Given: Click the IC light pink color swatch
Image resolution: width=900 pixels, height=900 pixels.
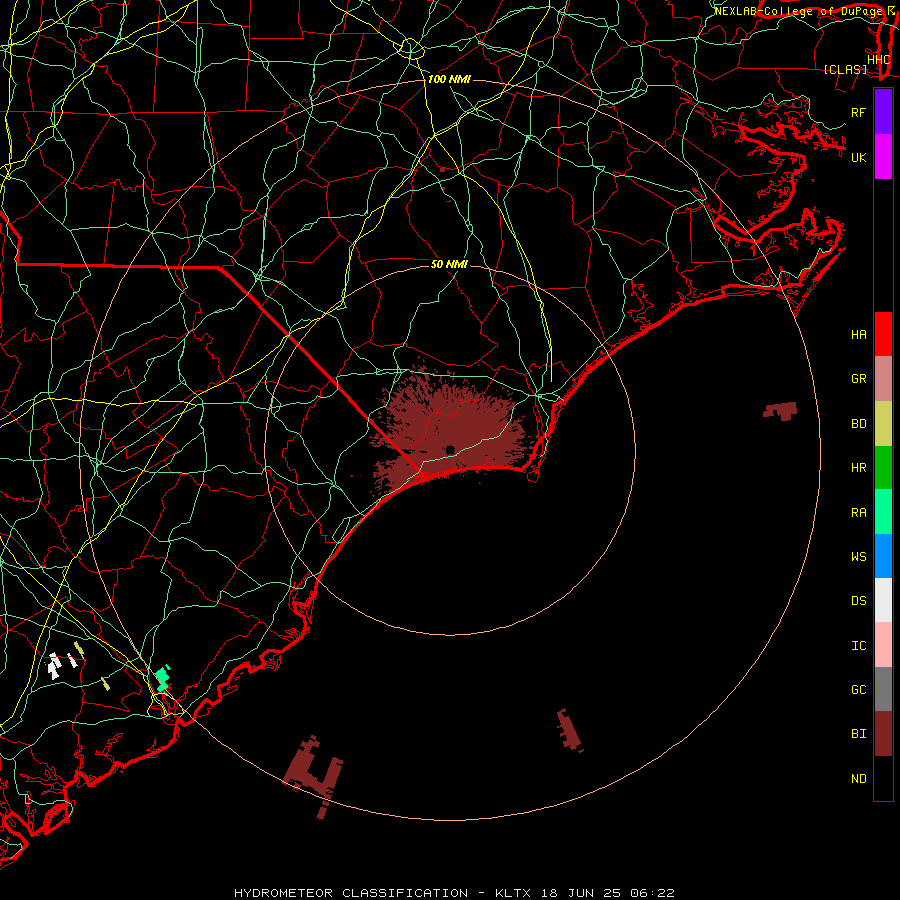Looking at the screenshot, I should pos(883,645).
